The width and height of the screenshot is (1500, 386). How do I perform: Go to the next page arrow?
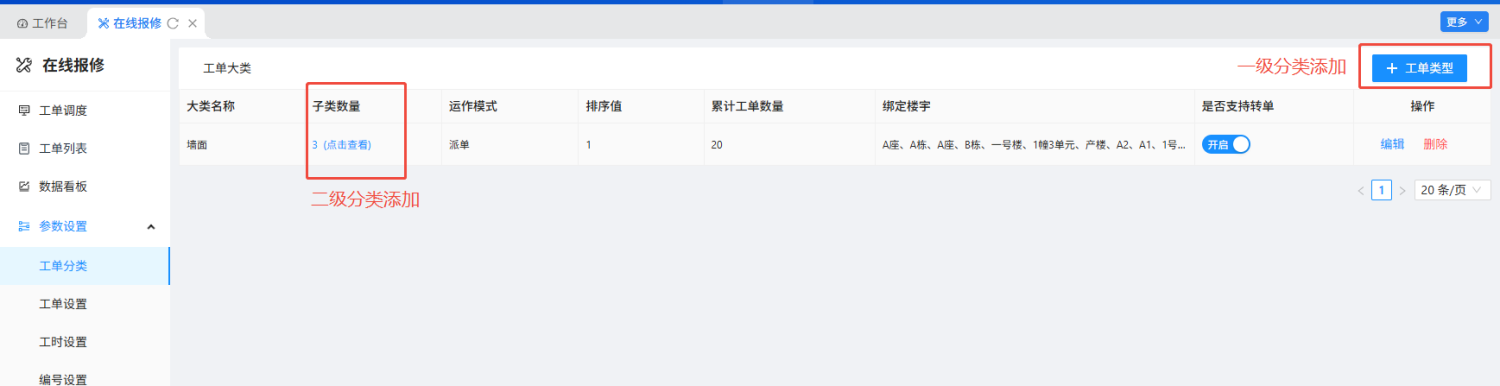coord(1402,190)
